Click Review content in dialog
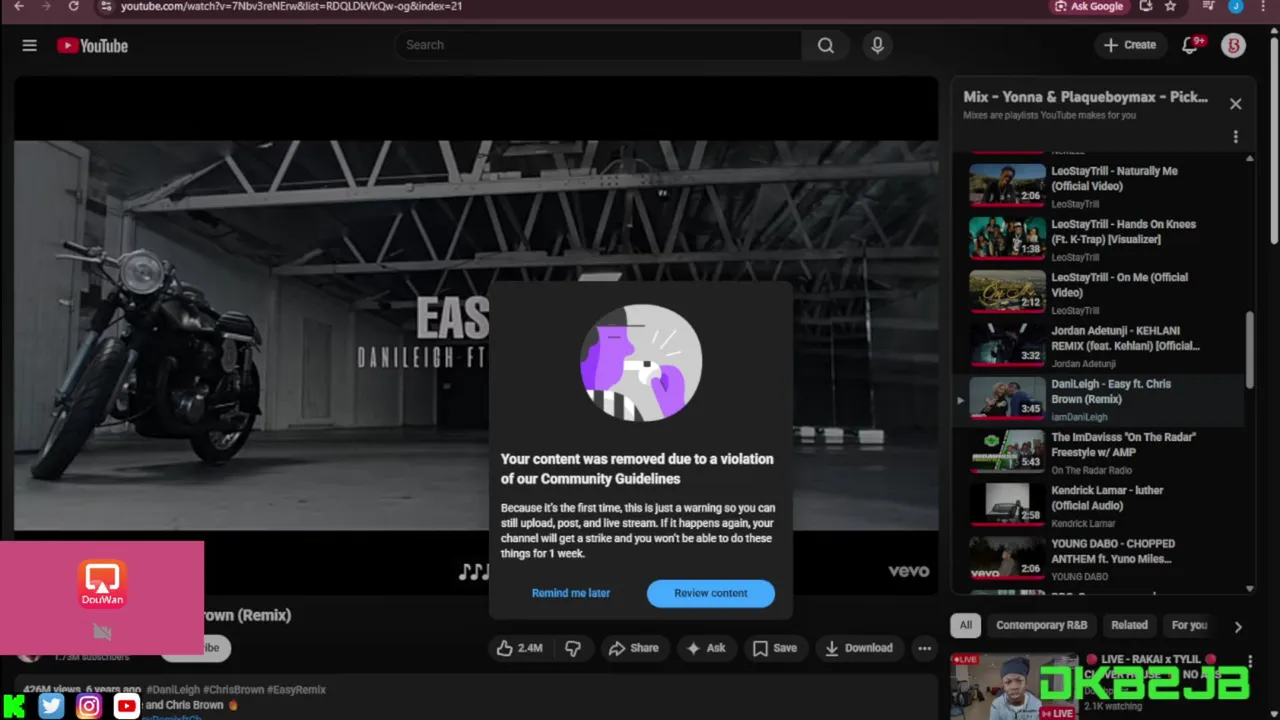 pyautogui.click(x=711, y=593)
